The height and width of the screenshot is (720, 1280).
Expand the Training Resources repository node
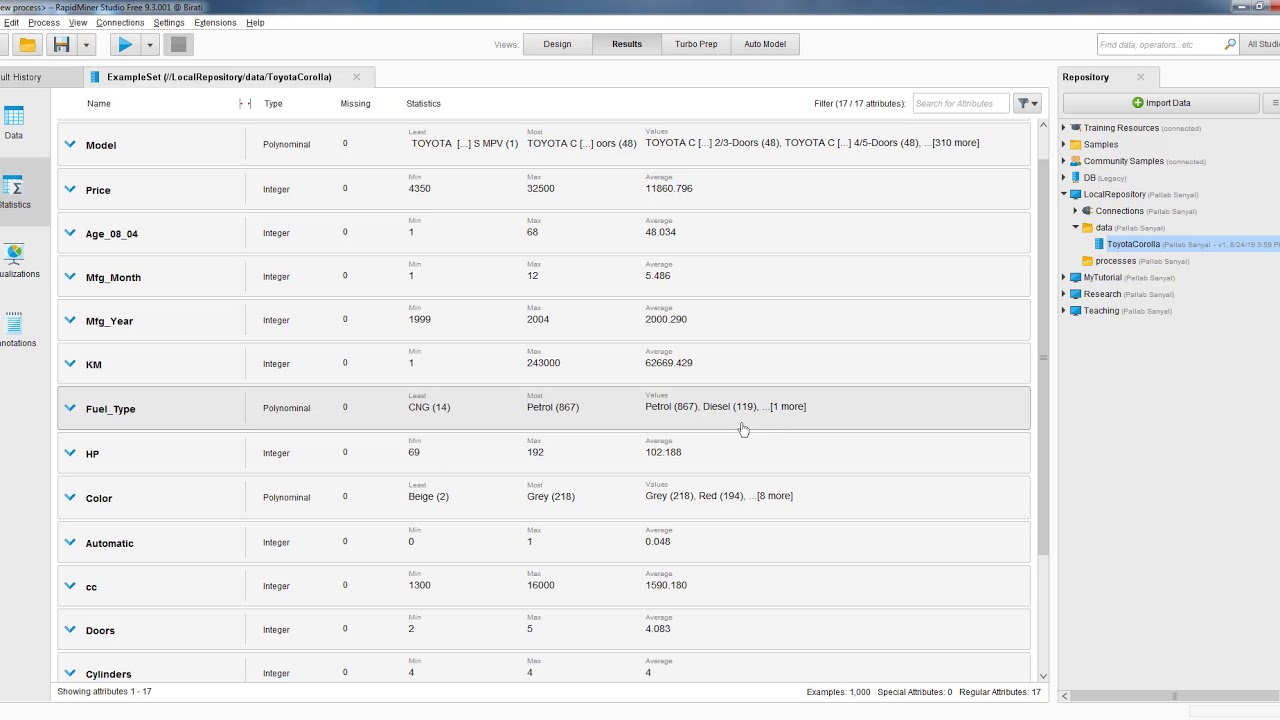[x=1064, y=128]
